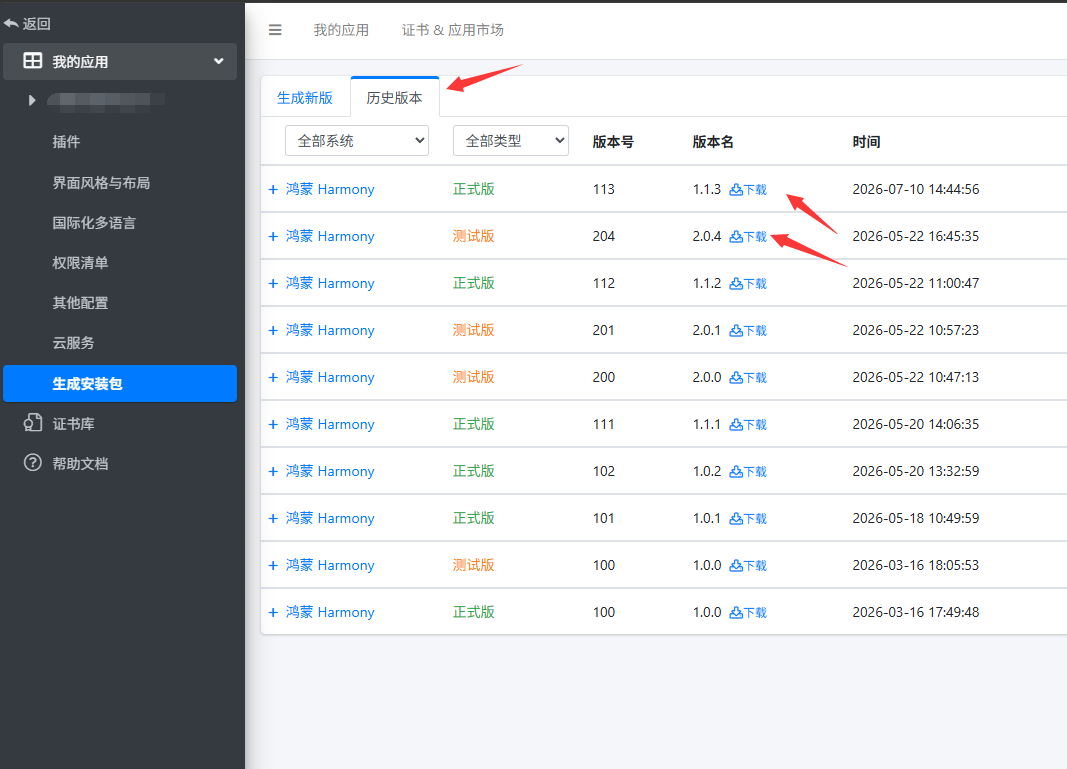Image resolution: width=1067 pixels, height=769 pixels.
Task: Collapse the 我的应用 sidebar chevron
Action: (218, 61)
